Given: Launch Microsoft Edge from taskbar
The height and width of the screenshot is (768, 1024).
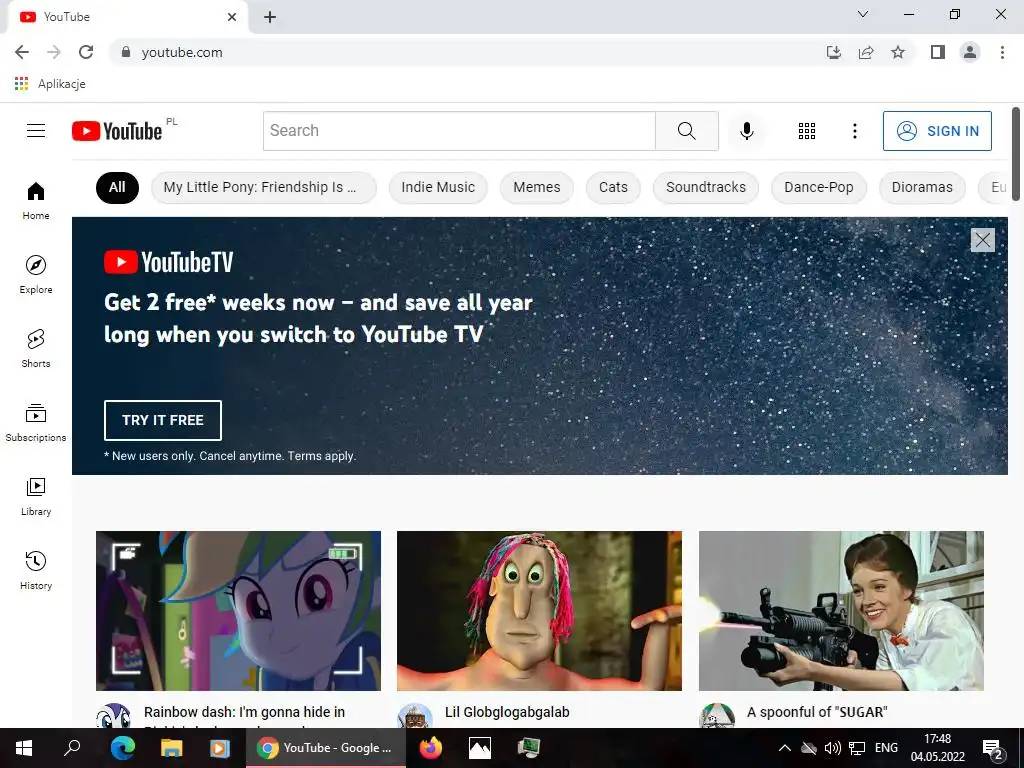Looking at the screenshot, I should 122,748.
